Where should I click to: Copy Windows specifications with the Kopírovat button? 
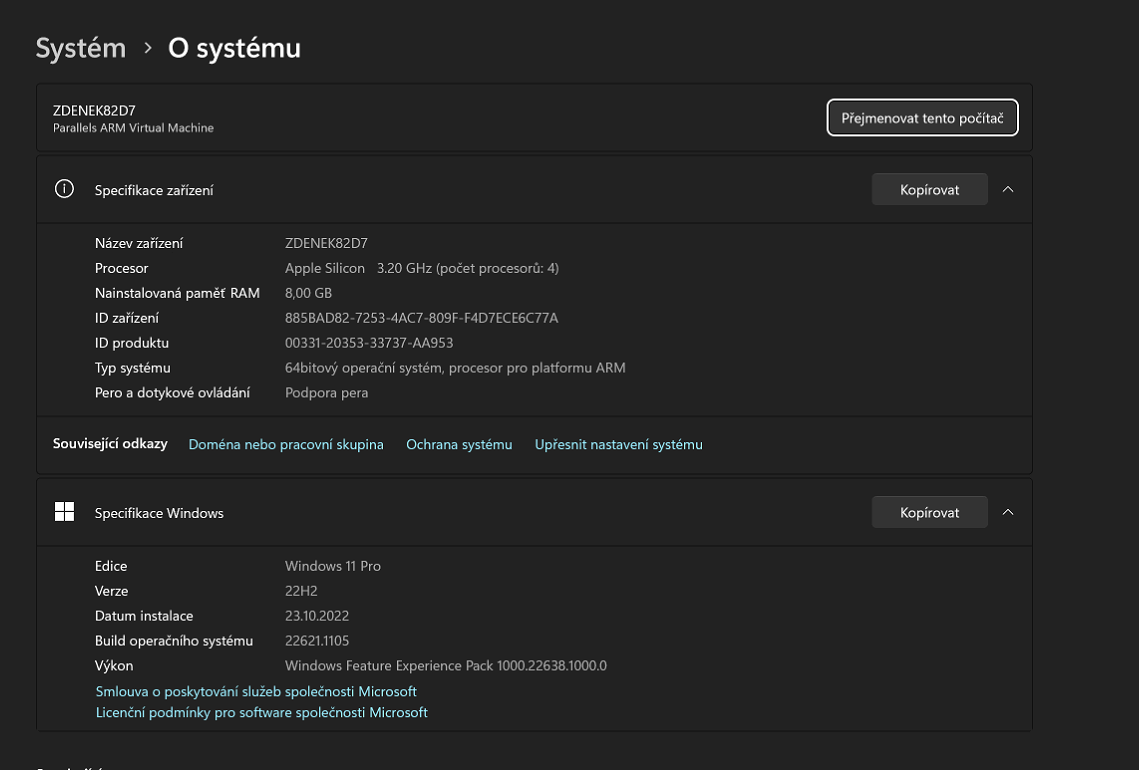tap(929, 512)
